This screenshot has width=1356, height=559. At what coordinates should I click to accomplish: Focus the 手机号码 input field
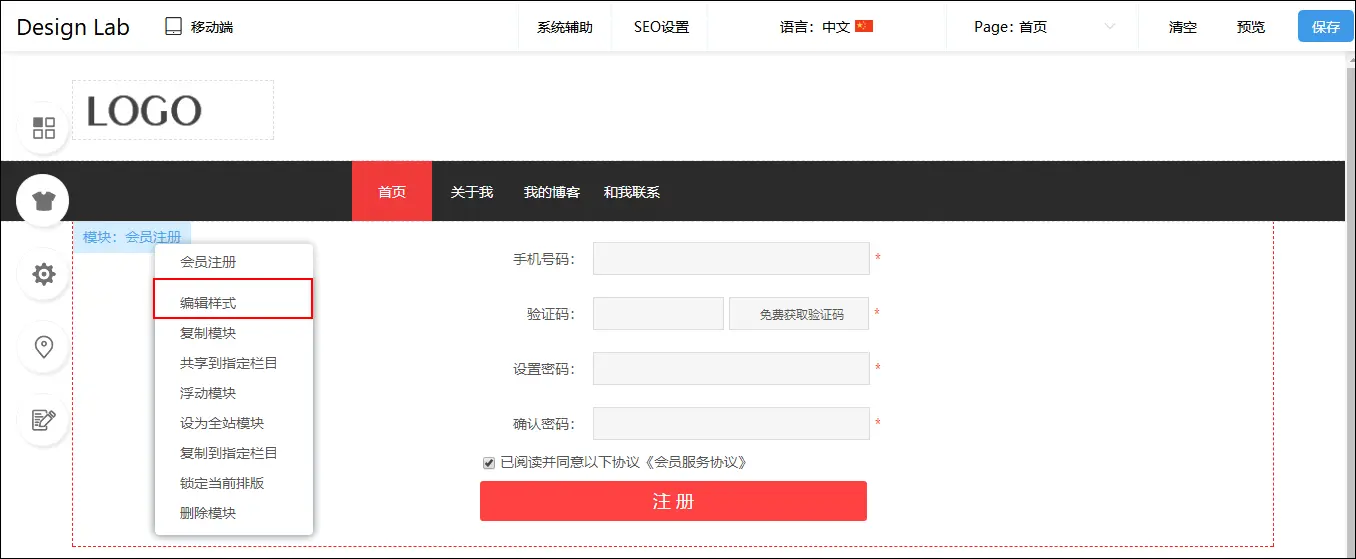pyautogui.click(x=730, y=259)
